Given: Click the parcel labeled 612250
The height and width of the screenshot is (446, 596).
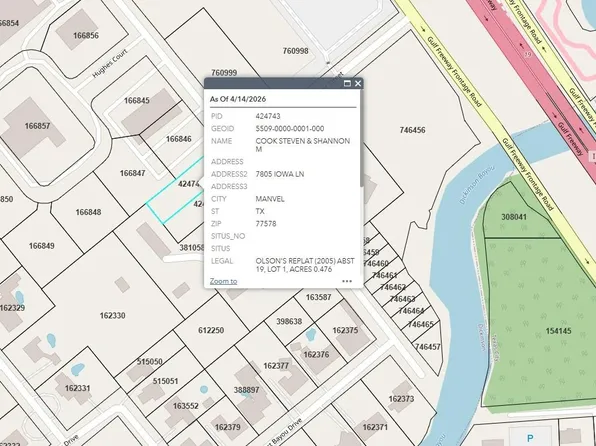Looking at the screenshot, I should (x=211, y=330).
